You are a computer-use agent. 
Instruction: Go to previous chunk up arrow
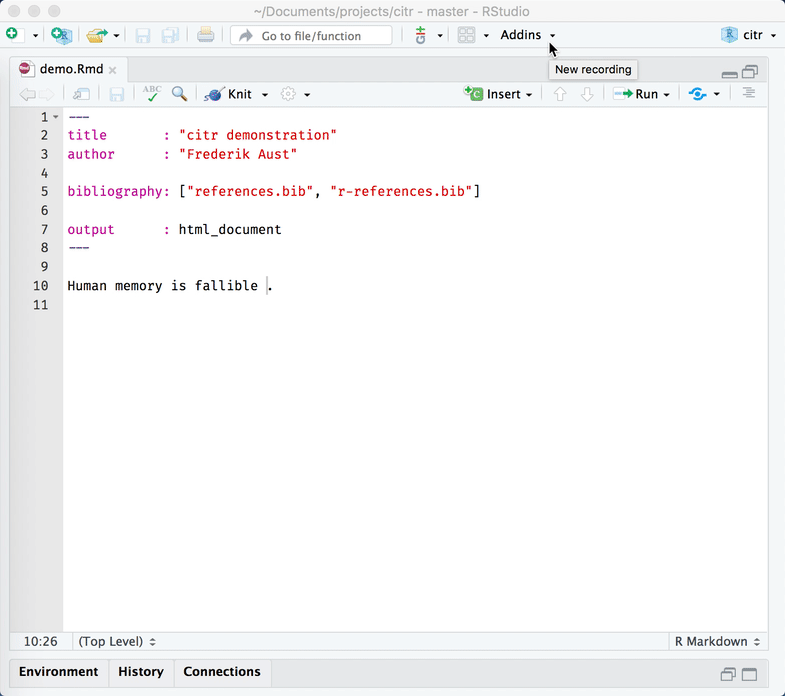click(x=560, y=94)
